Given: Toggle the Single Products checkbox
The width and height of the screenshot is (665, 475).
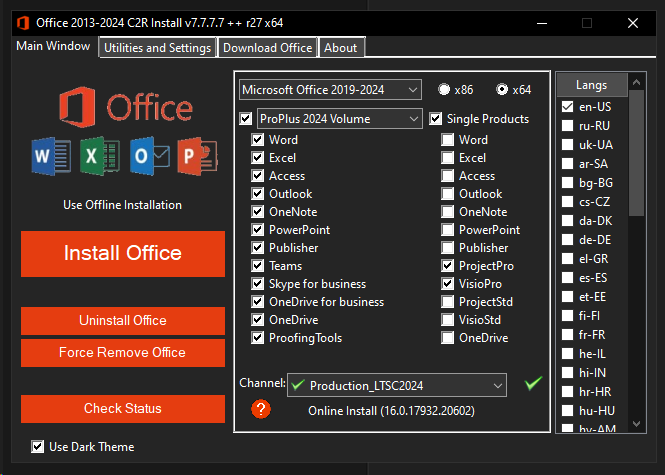Looking at the screenshot, I should pos(436,119).
